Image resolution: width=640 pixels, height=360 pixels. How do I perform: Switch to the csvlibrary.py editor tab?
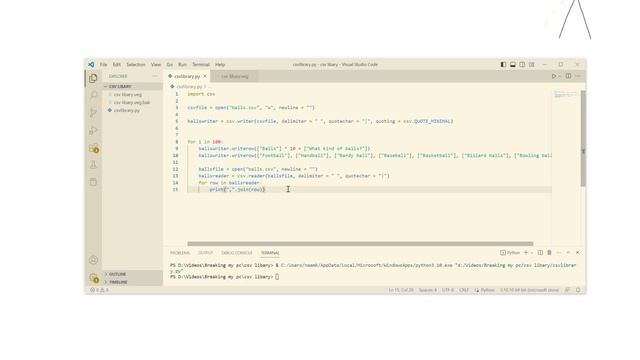[187, 76]
